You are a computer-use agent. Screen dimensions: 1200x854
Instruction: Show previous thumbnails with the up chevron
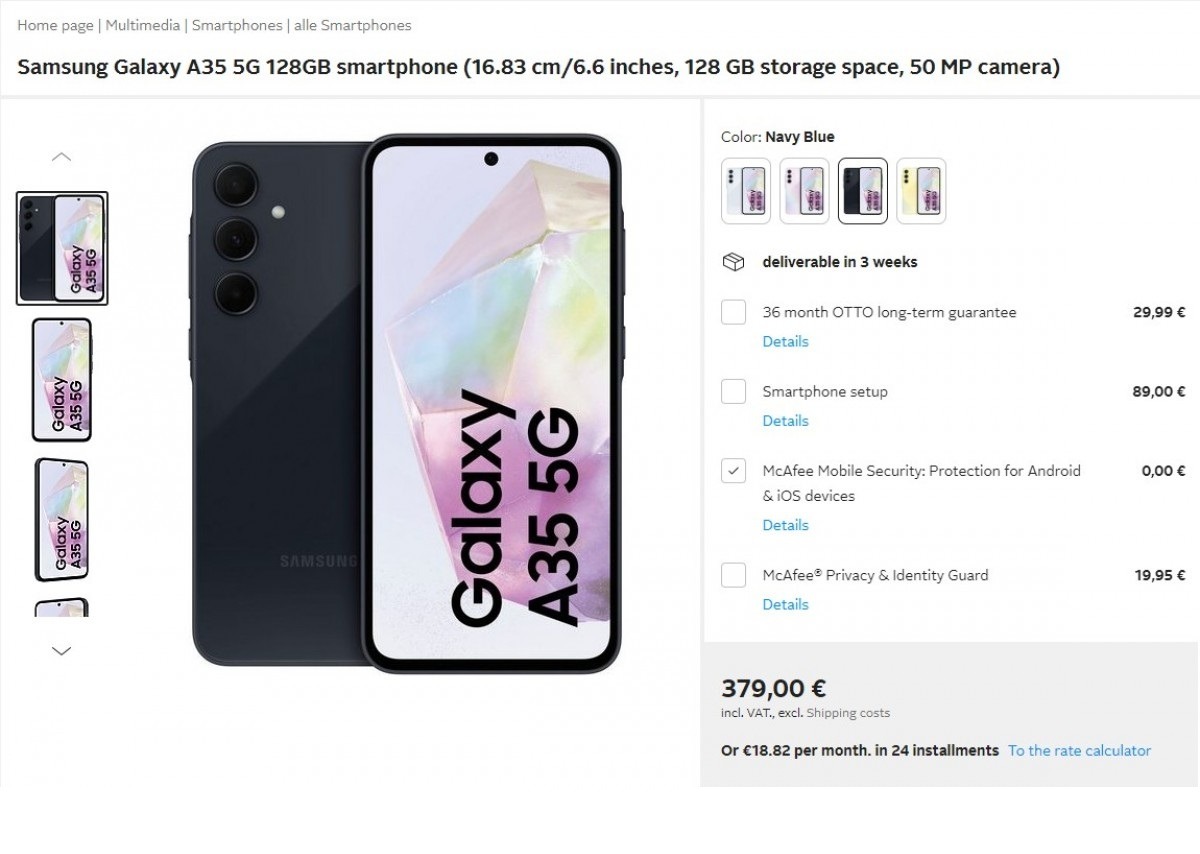[61, 157]
